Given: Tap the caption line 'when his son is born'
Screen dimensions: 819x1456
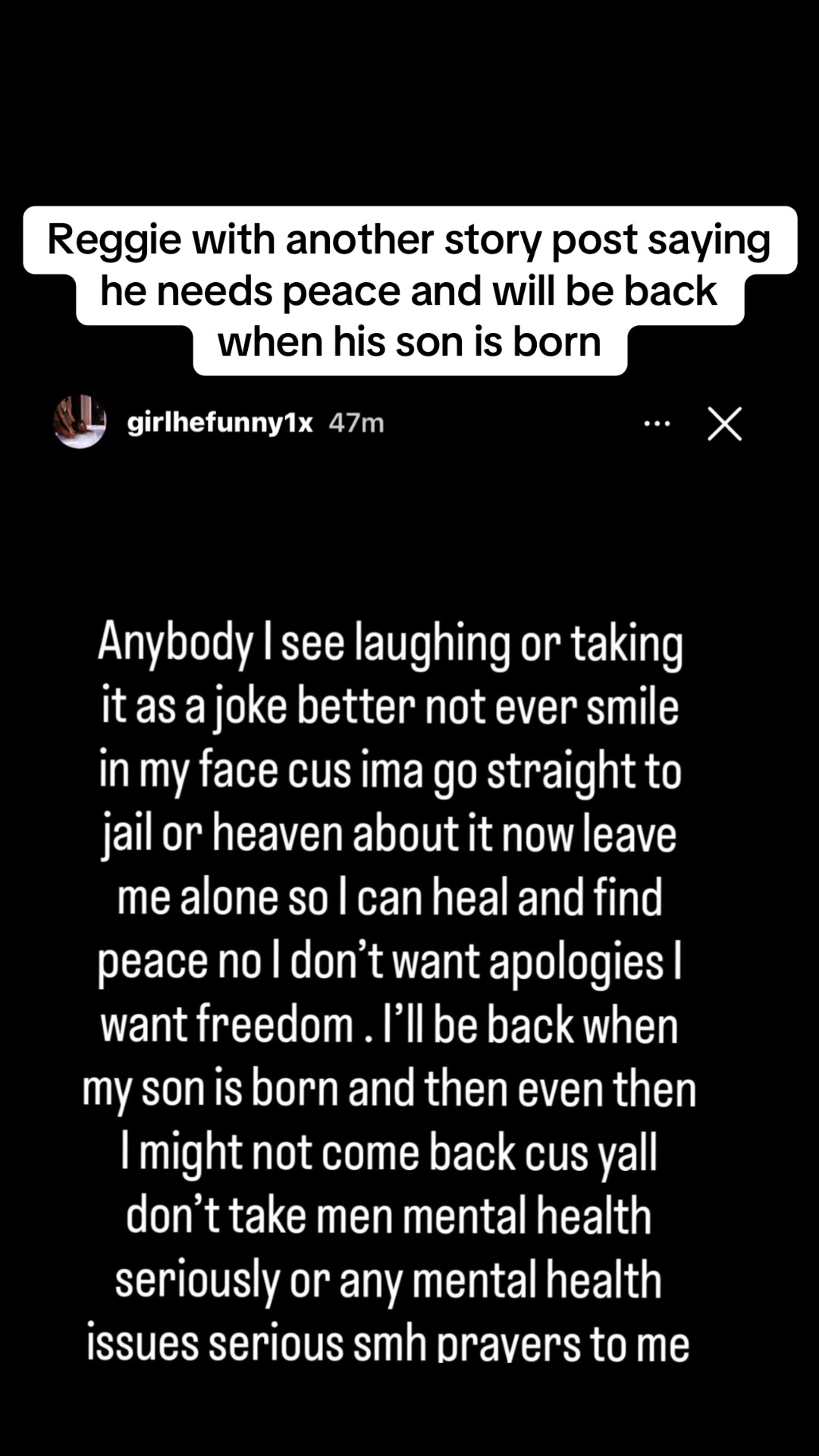Looking at the screenshot, I should pos(409,342).
